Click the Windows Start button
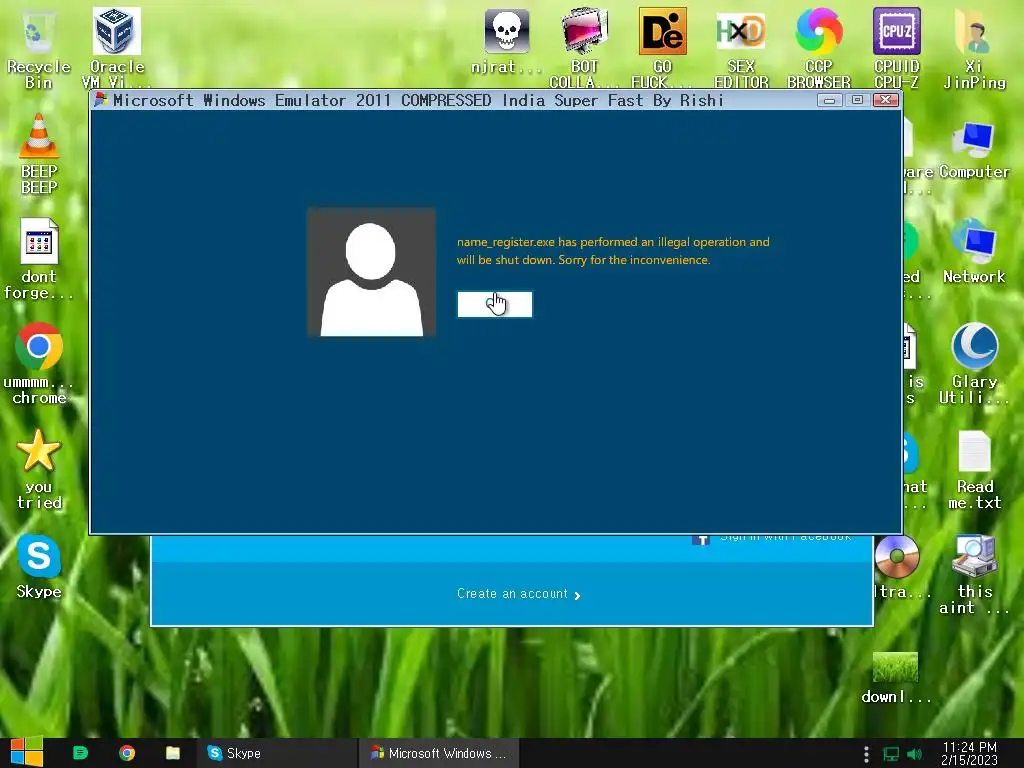The image size is (1024, 768). 27,752
